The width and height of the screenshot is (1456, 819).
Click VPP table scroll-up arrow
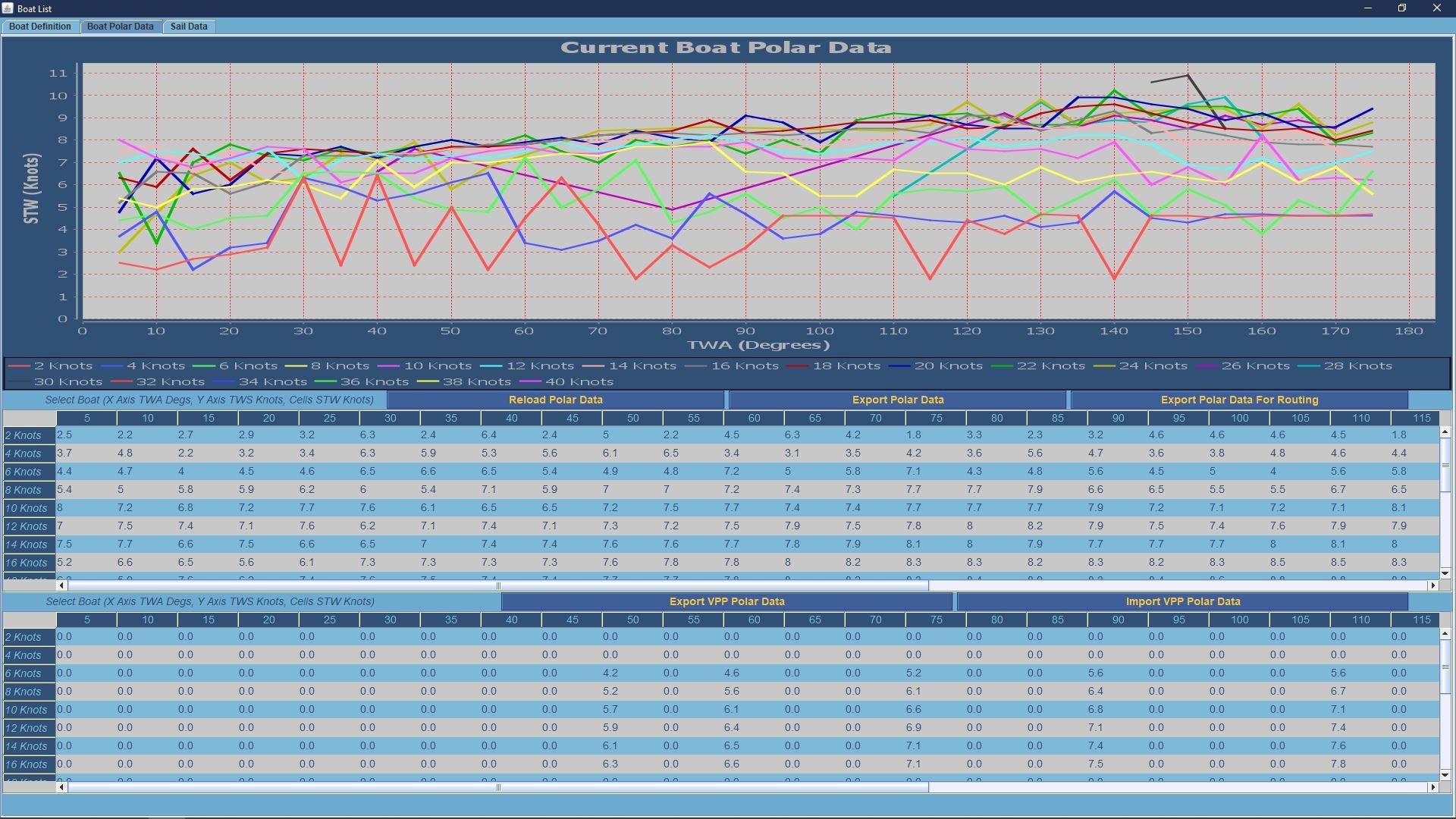point(1445,634)
